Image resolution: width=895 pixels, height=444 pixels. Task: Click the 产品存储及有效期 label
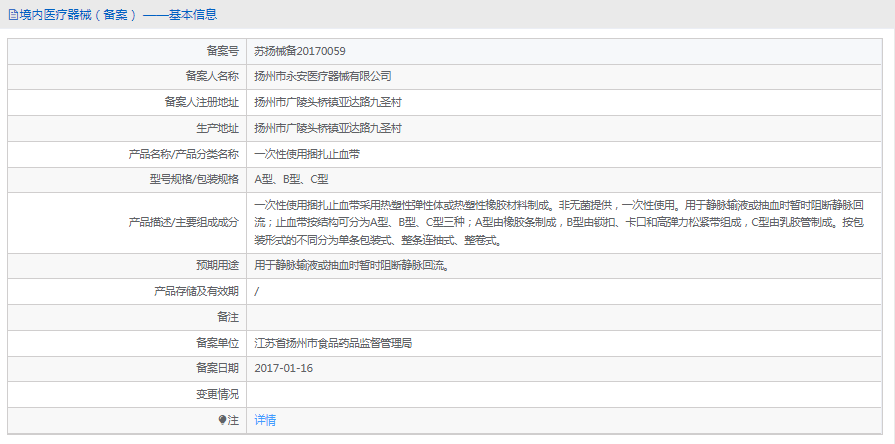tap(196, 292)
